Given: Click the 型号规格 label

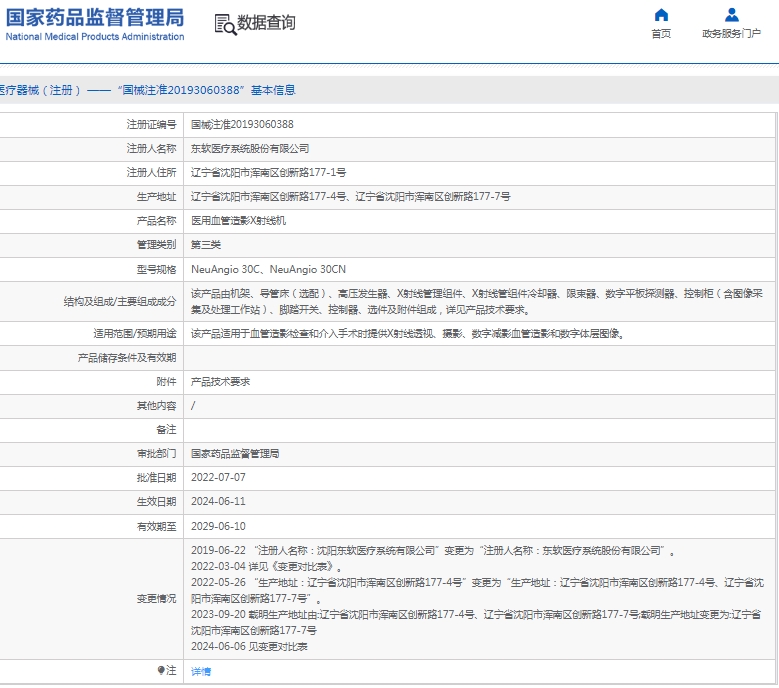Looking at the screenshot, I should pyautogui.click(x=156, y=269).
